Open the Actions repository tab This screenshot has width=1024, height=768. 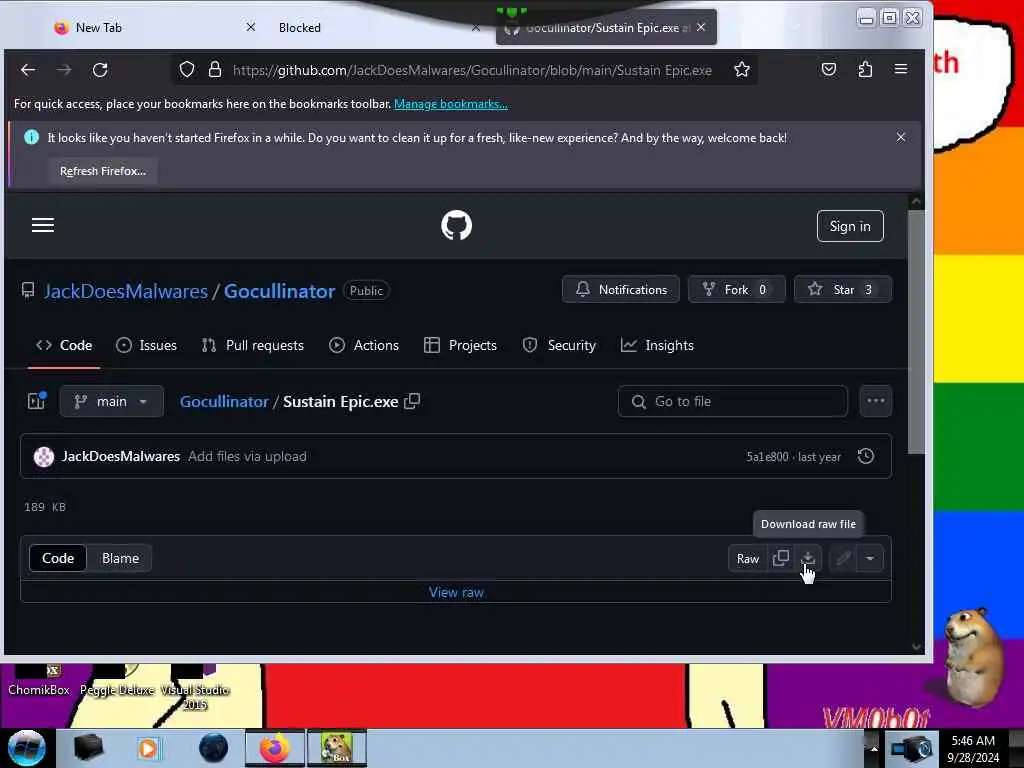coord(364,345)
